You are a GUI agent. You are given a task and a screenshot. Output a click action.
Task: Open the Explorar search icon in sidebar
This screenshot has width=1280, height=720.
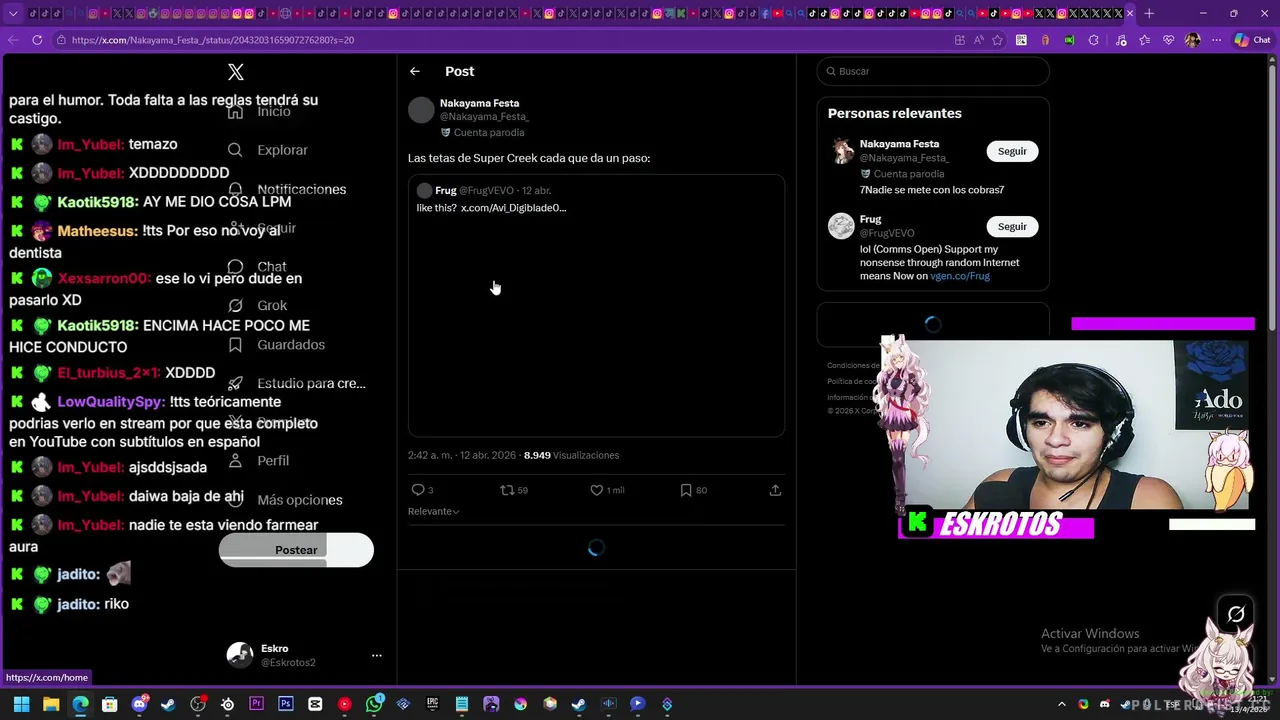coord(235,150)
